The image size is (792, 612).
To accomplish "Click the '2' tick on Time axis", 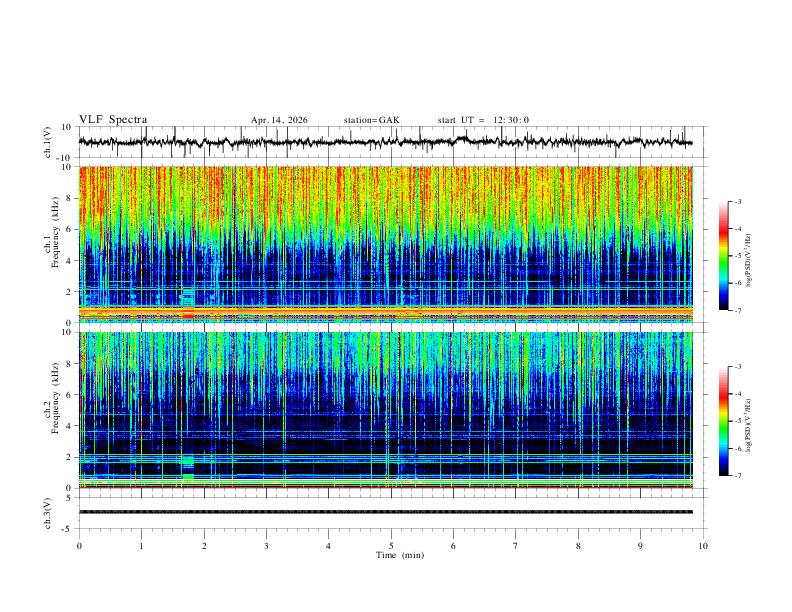I will [204, 546].
